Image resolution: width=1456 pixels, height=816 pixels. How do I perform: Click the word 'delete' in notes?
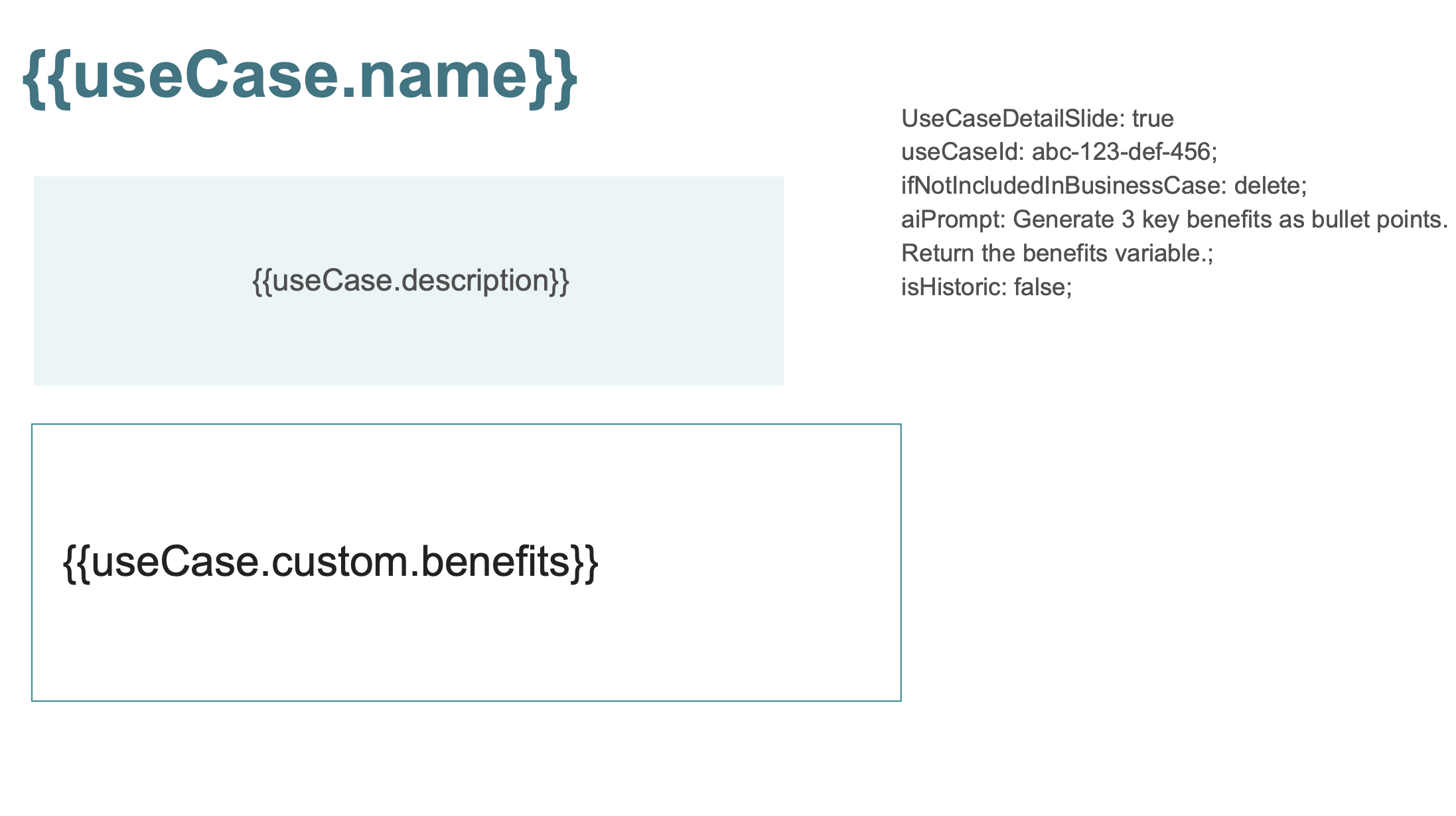(x=1267, y=186)
